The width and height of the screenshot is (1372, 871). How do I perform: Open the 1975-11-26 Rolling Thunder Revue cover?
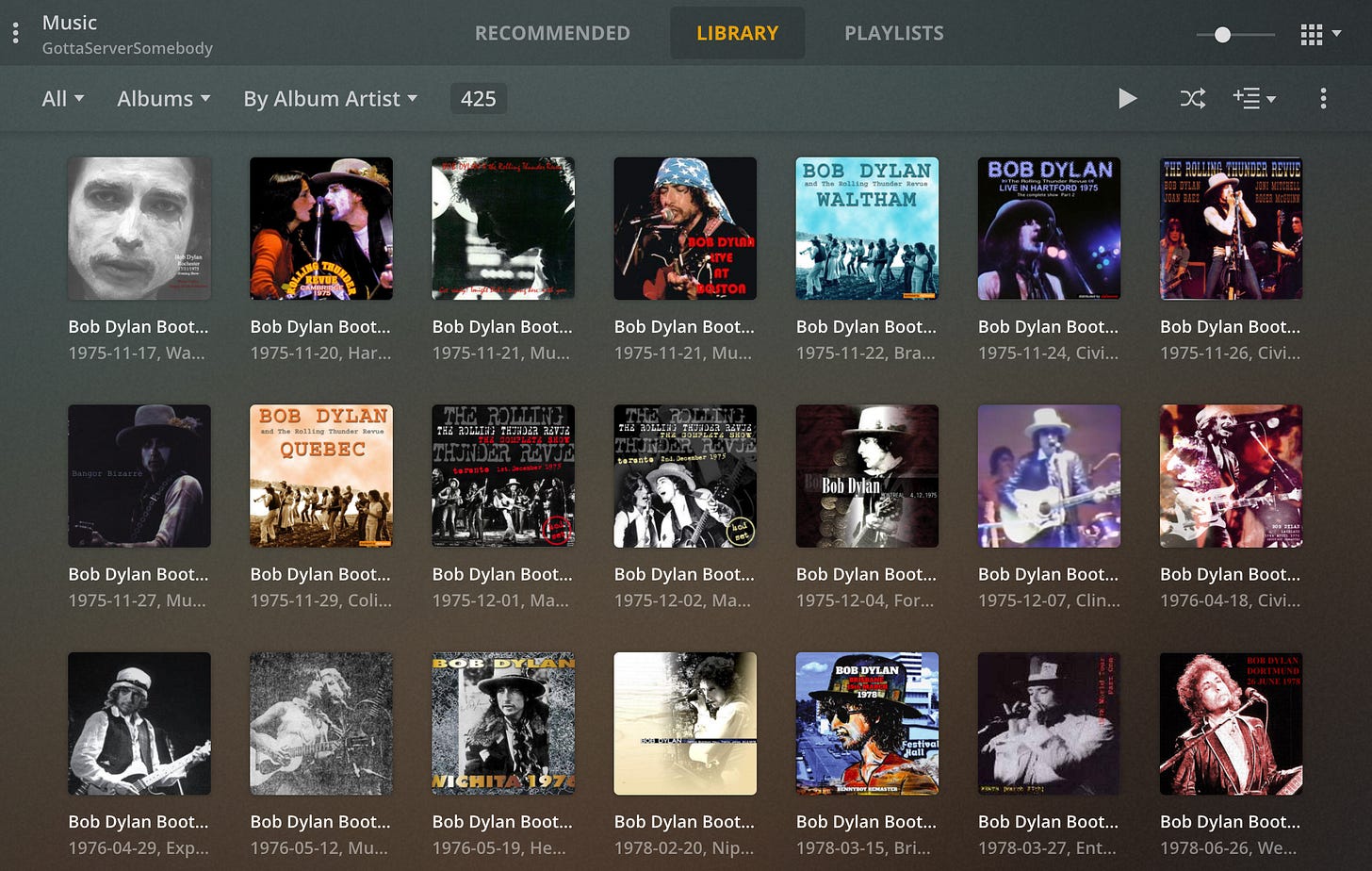tap(1231, 228)
